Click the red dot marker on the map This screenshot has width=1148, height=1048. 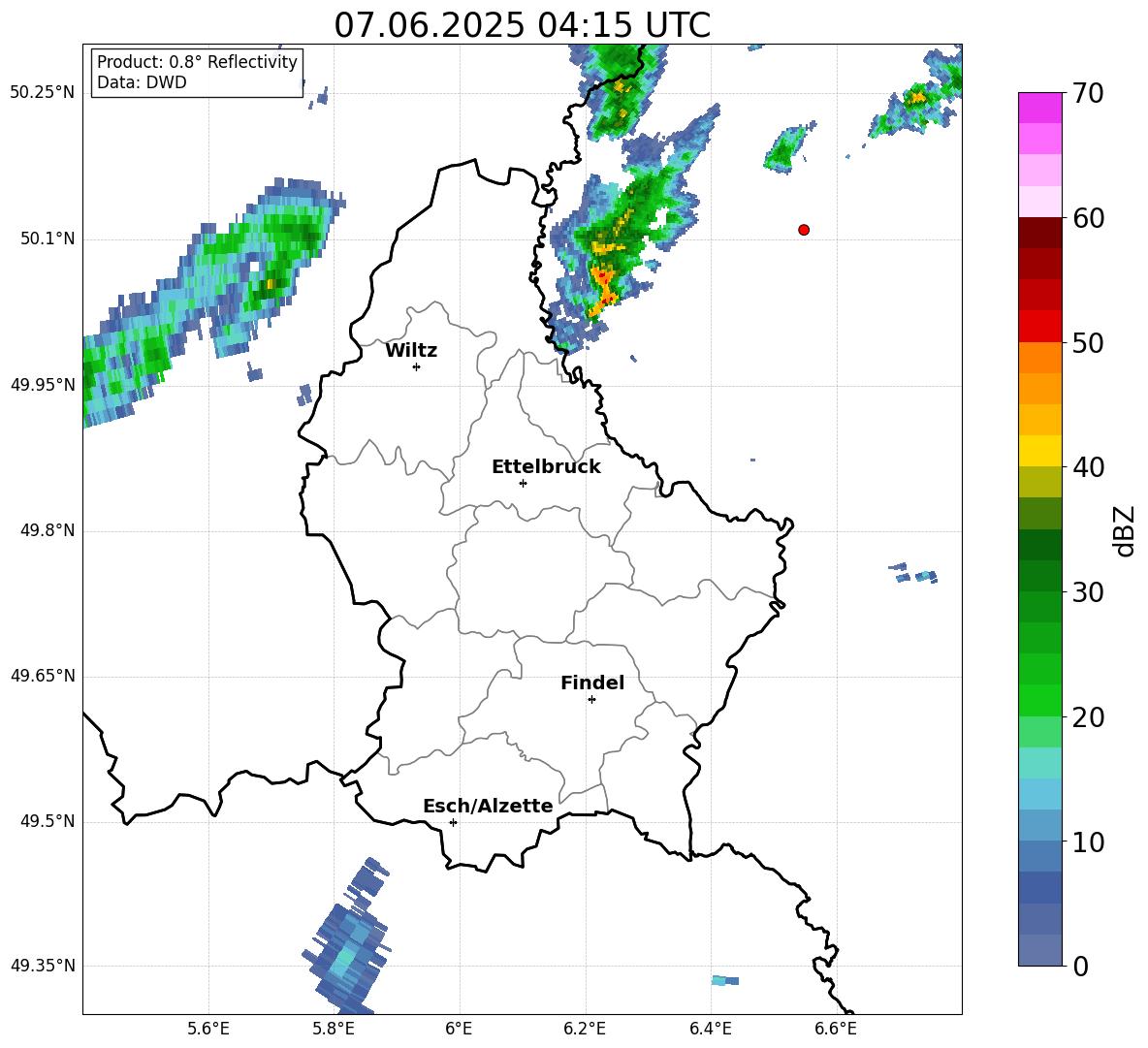[803, 230]
